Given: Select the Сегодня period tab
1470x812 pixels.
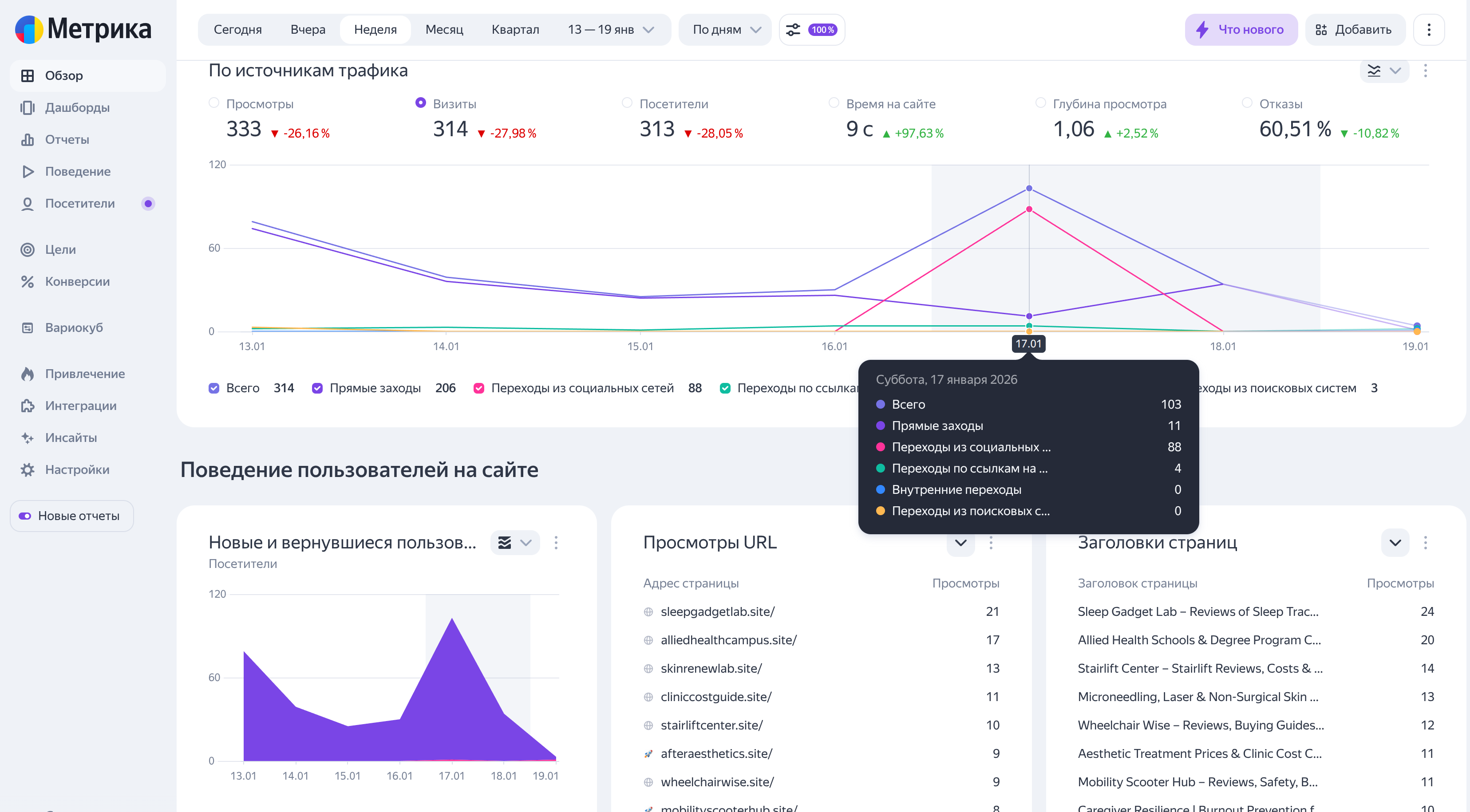Looking at the screenshot, I should (x=237, y=30).
